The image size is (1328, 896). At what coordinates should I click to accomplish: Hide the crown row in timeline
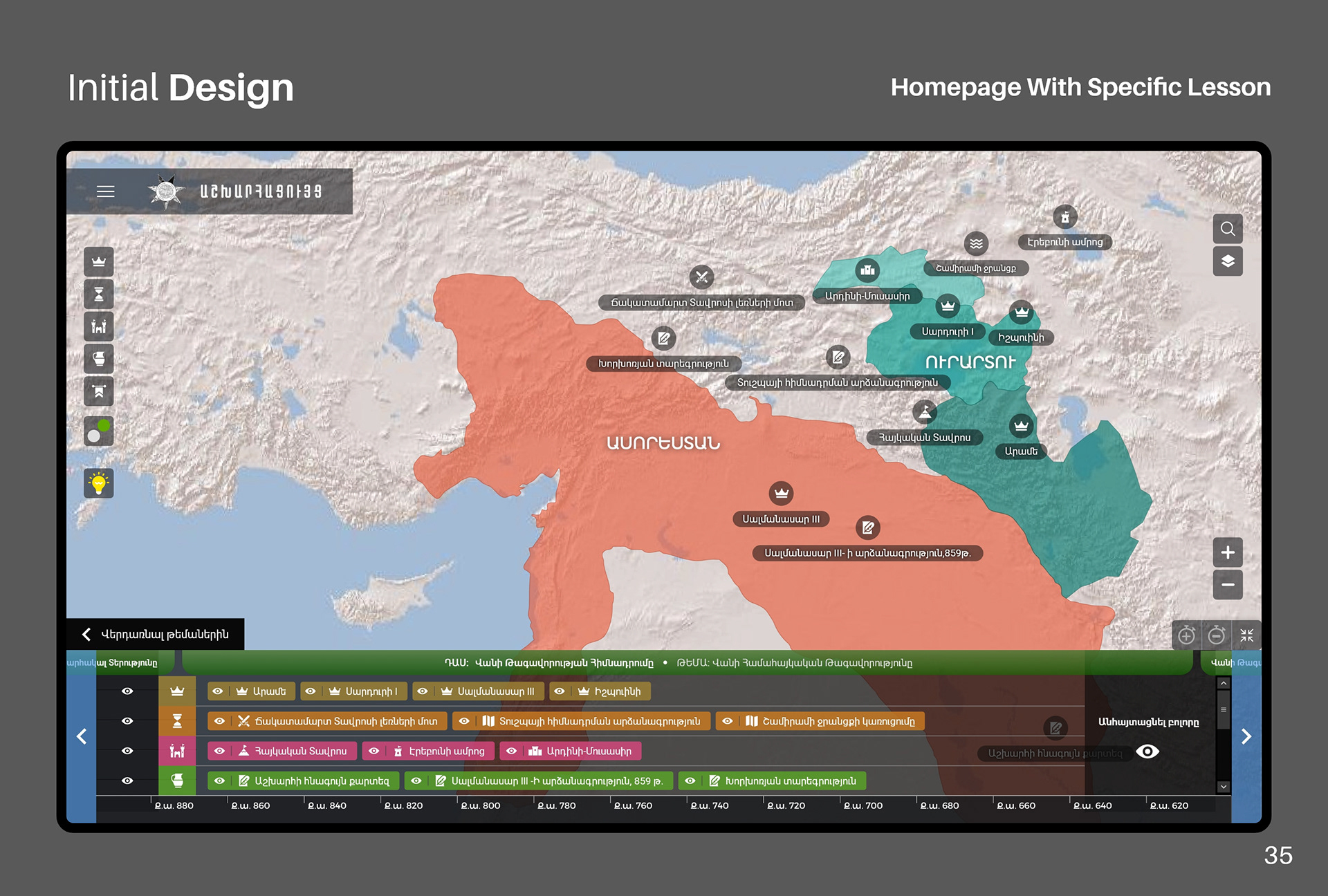point(127,691)
